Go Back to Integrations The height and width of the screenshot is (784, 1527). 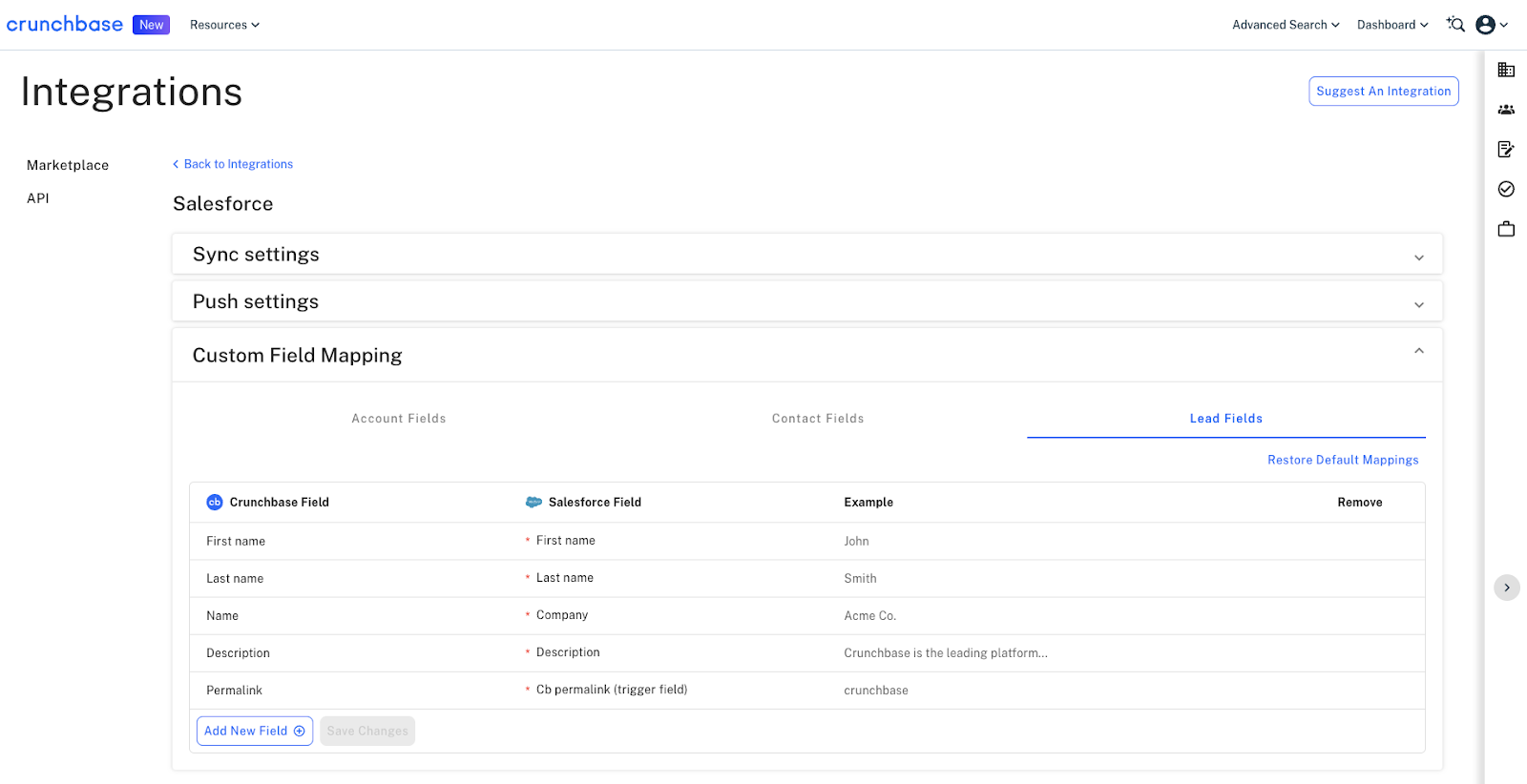pyautogui.click(x=233, y=164)
